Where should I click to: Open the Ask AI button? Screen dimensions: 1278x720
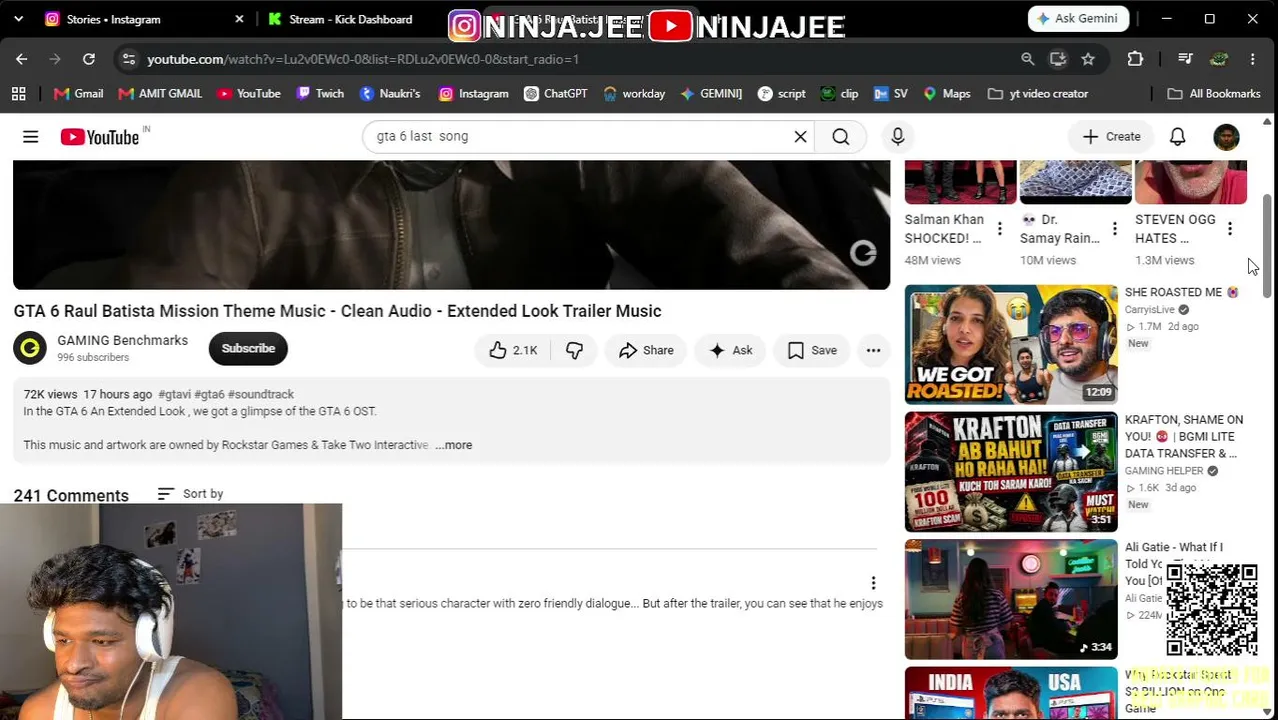730,350
